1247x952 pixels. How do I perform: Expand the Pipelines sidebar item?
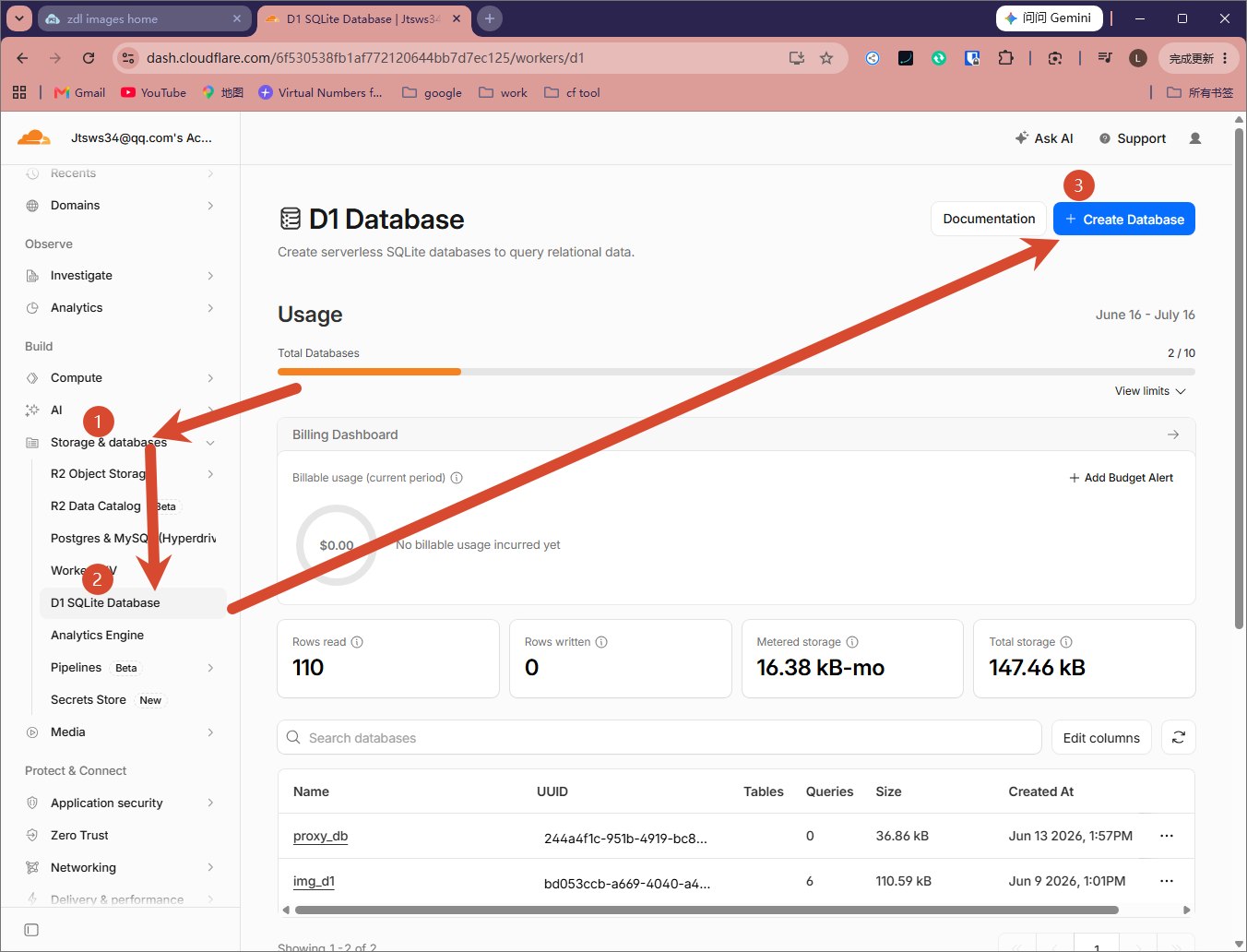pos(210,668)
